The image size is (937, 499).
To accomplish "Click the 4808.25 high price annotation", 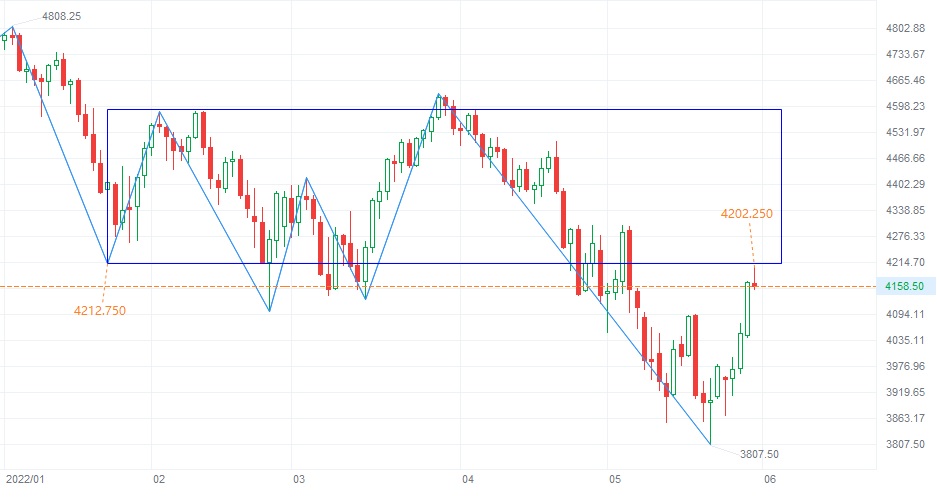I will (62, 16).
